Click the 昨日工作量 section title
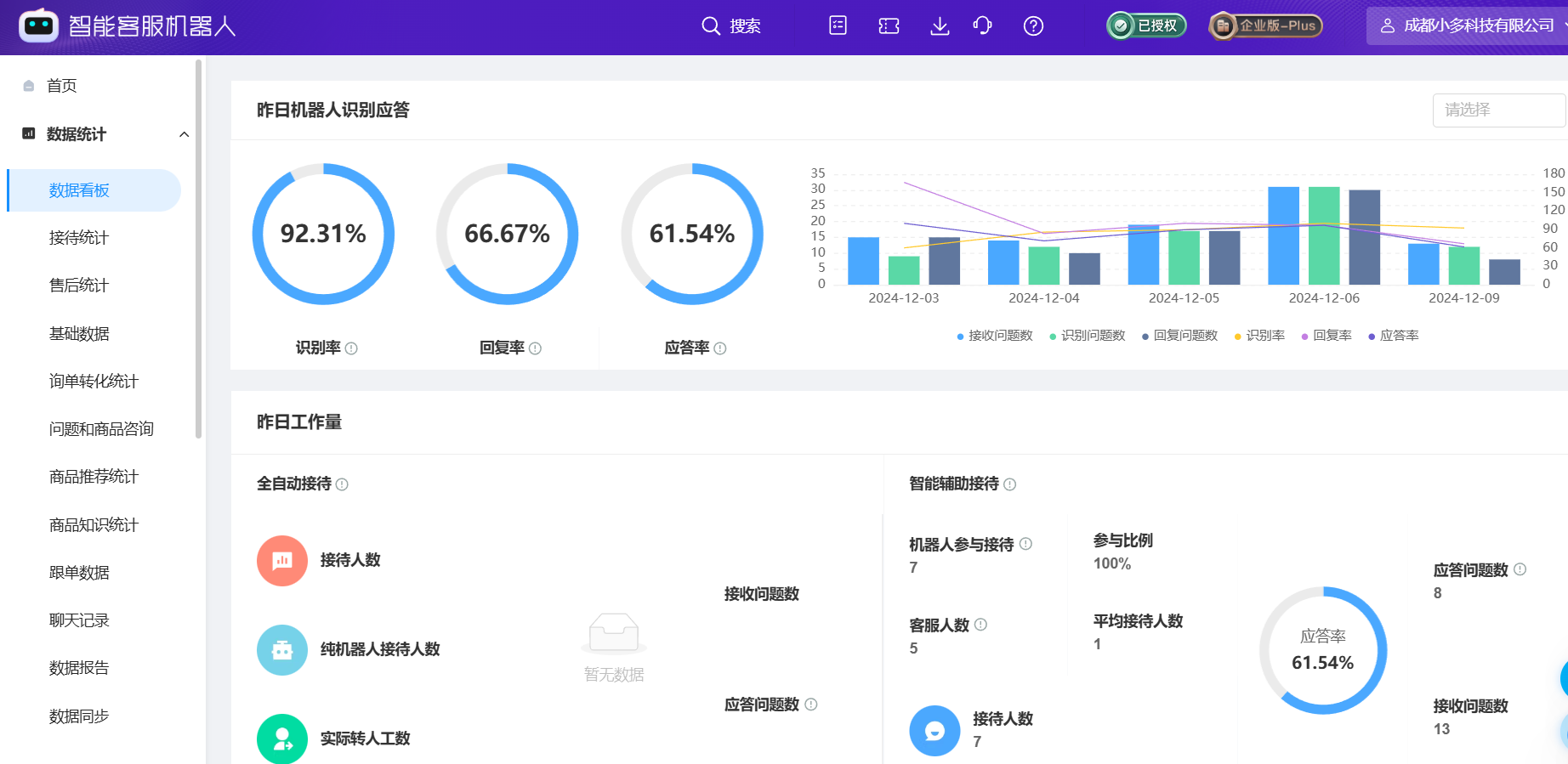The image size is (1568, 764). click(x=299, y=422)
